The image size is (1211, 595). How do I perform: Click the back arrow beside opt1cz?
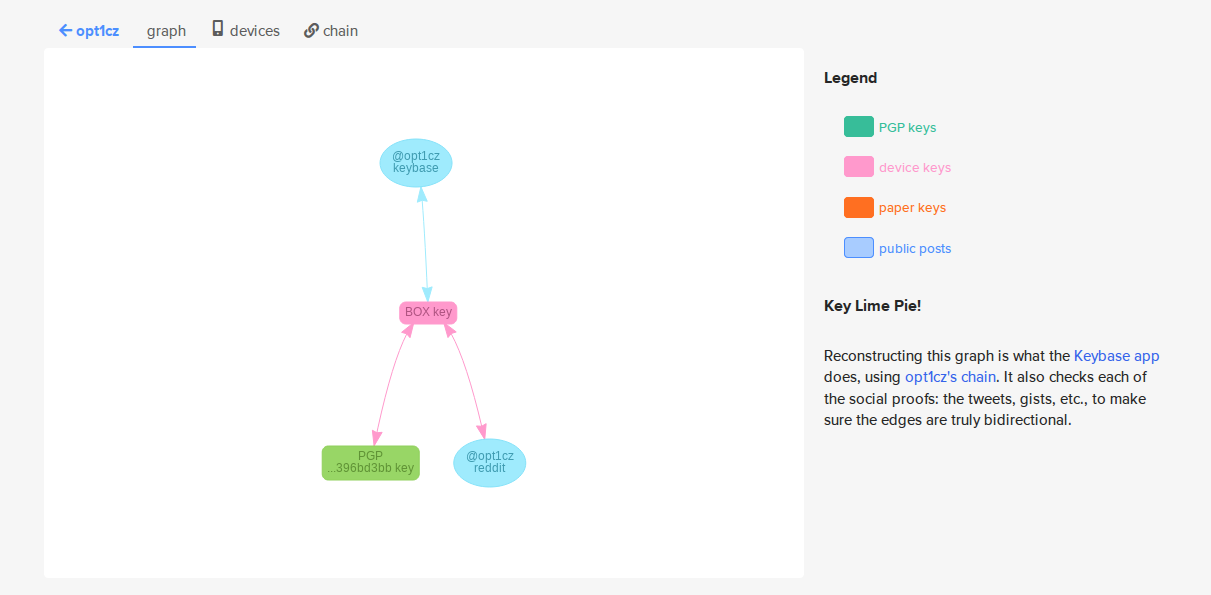pos(66,31)
